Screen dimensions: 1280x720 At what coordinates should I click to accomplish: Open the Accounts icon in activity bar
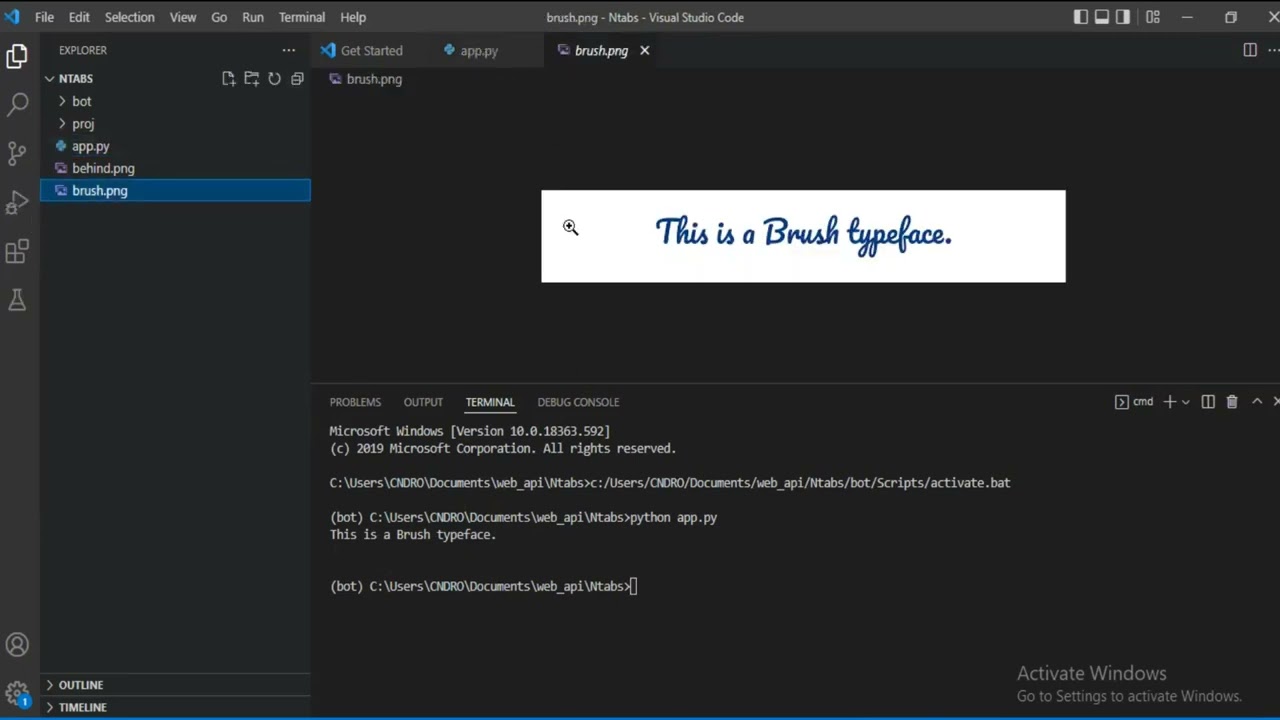point(17,645)
